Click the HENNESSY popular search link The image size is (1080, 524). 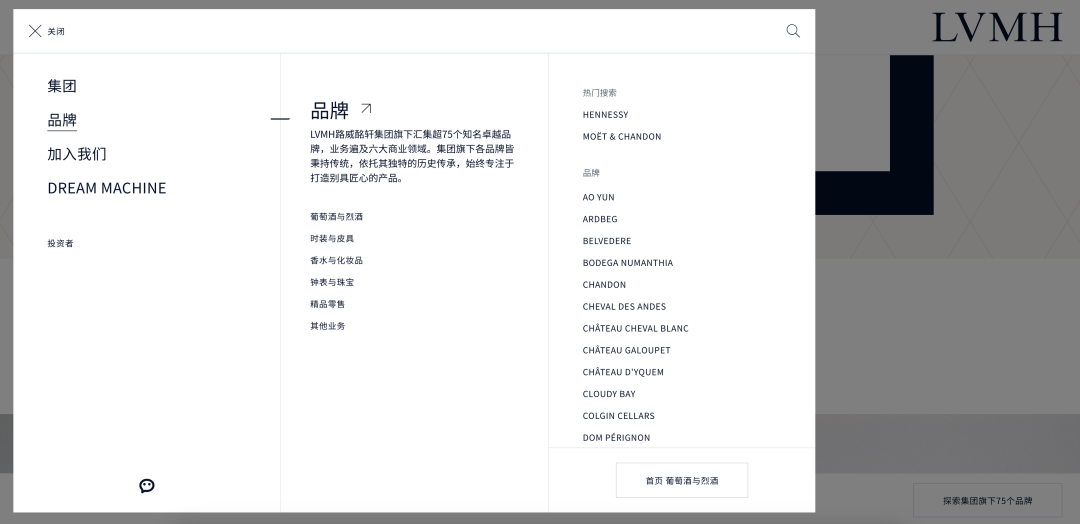pos(606,115)
